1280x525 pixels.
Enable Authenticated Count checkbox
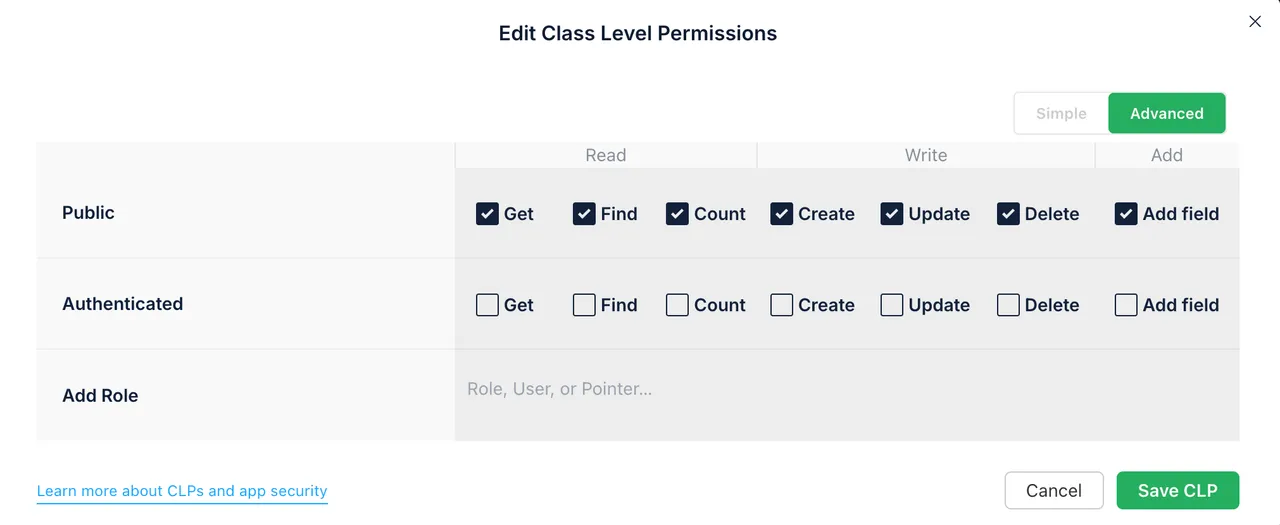677,305
